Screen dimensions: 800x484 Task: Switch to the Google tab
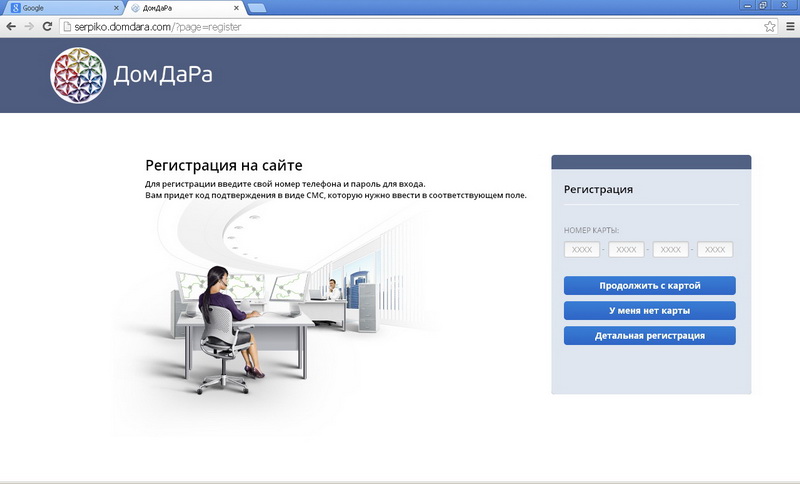64,8
